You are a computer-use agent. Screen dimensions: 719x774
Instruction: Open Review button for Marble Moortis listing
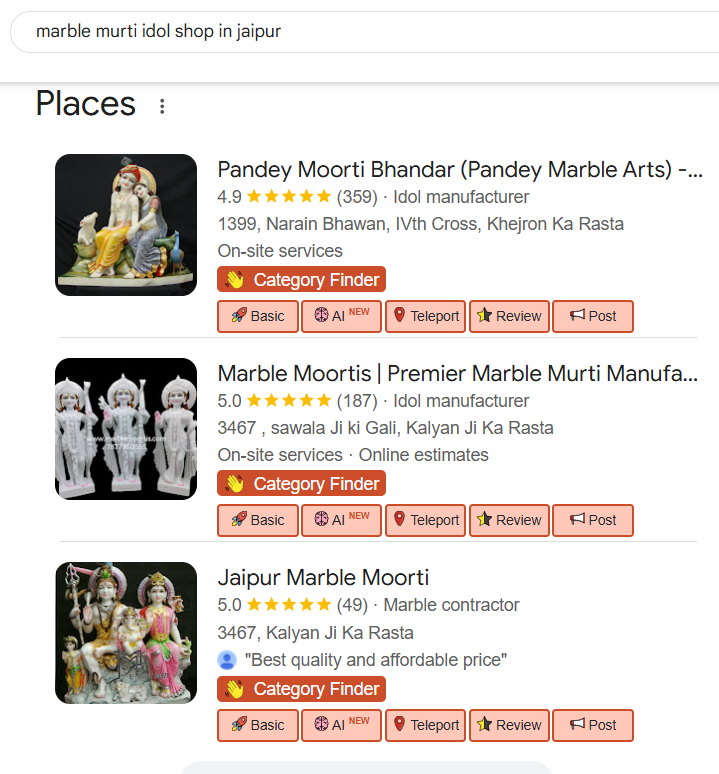point(509,520)
